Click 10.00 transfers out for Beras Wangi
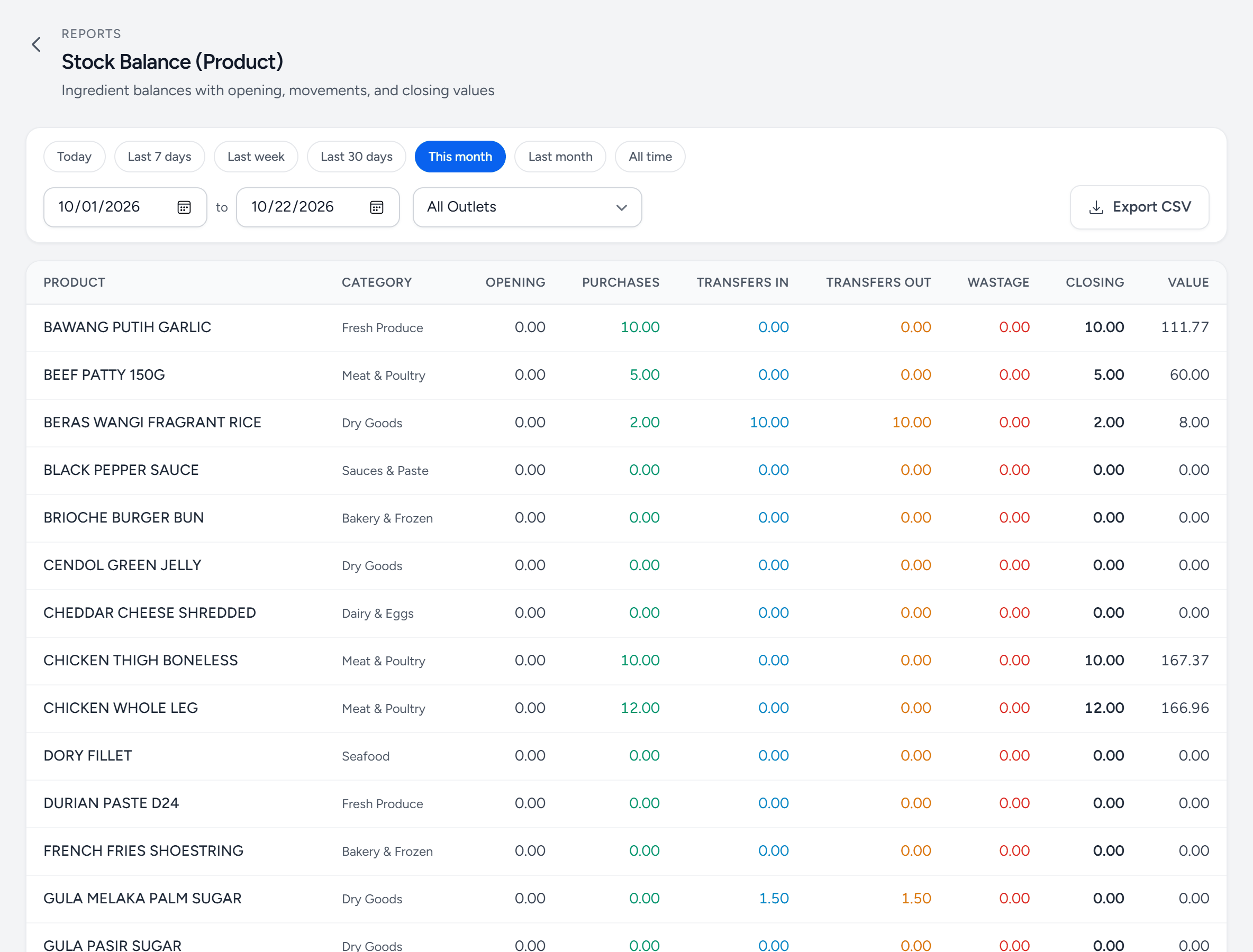Screen dimensions: 1253x952 912,423
